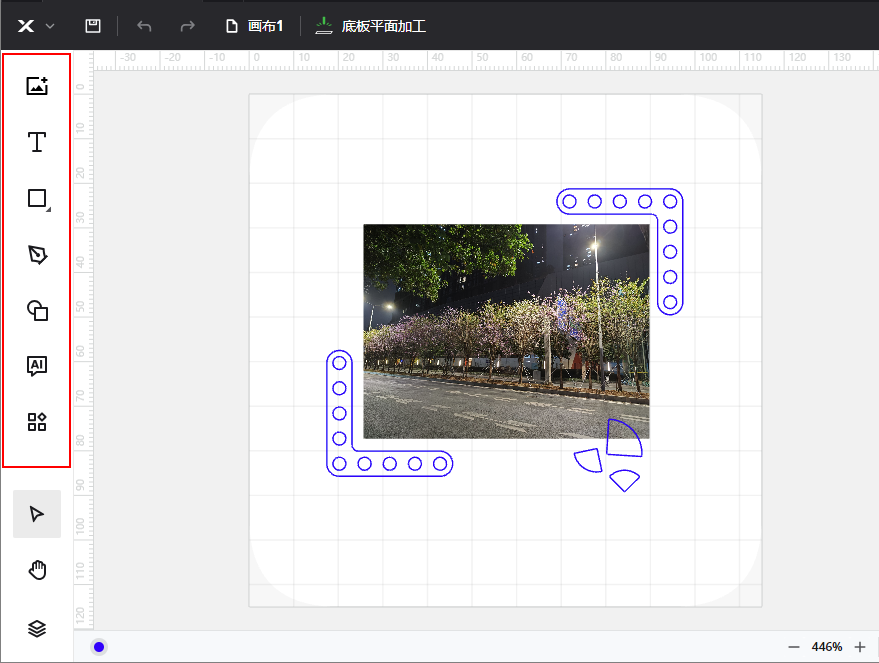Image resolution: width=879 pixels, height=663 pixels.
Task: Save the project with the disk icon
Action: pyautogui.click(x=93, y=26)
